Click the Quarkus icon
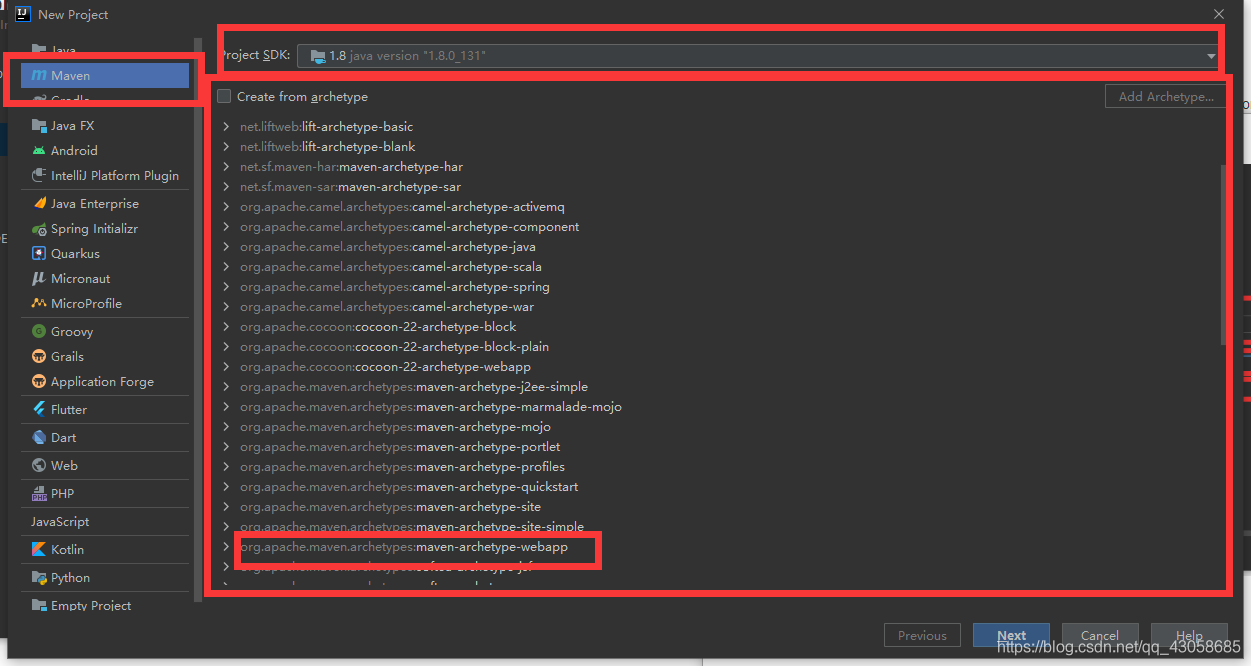Screen dimensions: 1251x666 click(x=39, y=254)
